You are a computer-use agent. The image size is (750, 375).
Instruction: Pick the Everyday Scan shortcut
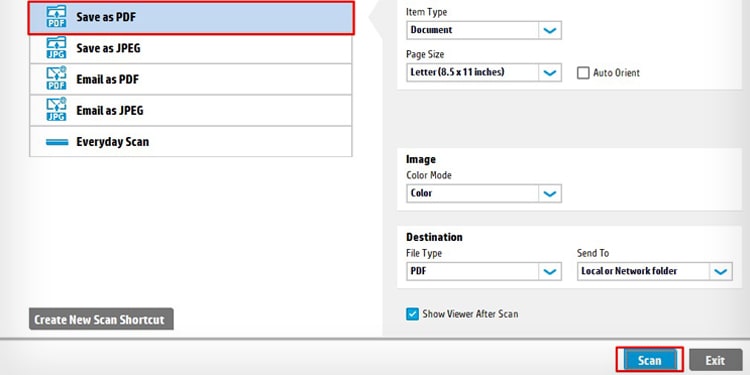(191, 142)
